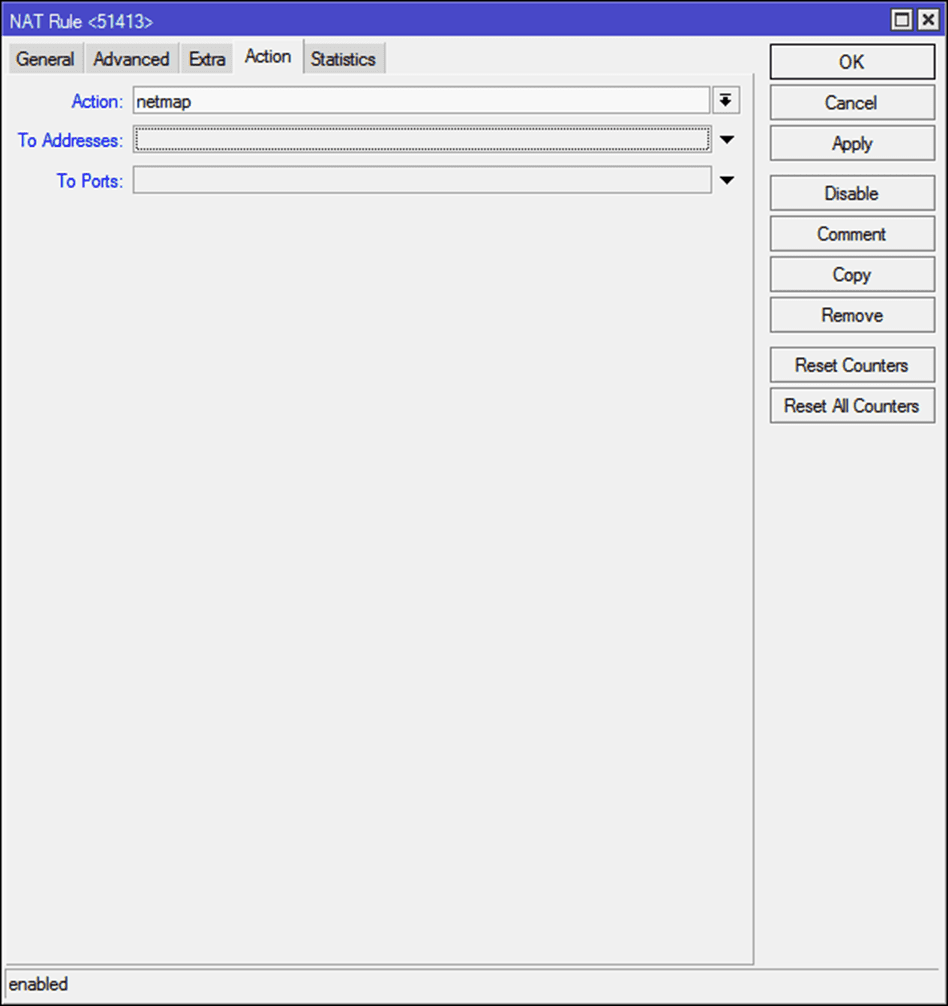
Task: Click into the To Ports field
Action: [422, 180]
